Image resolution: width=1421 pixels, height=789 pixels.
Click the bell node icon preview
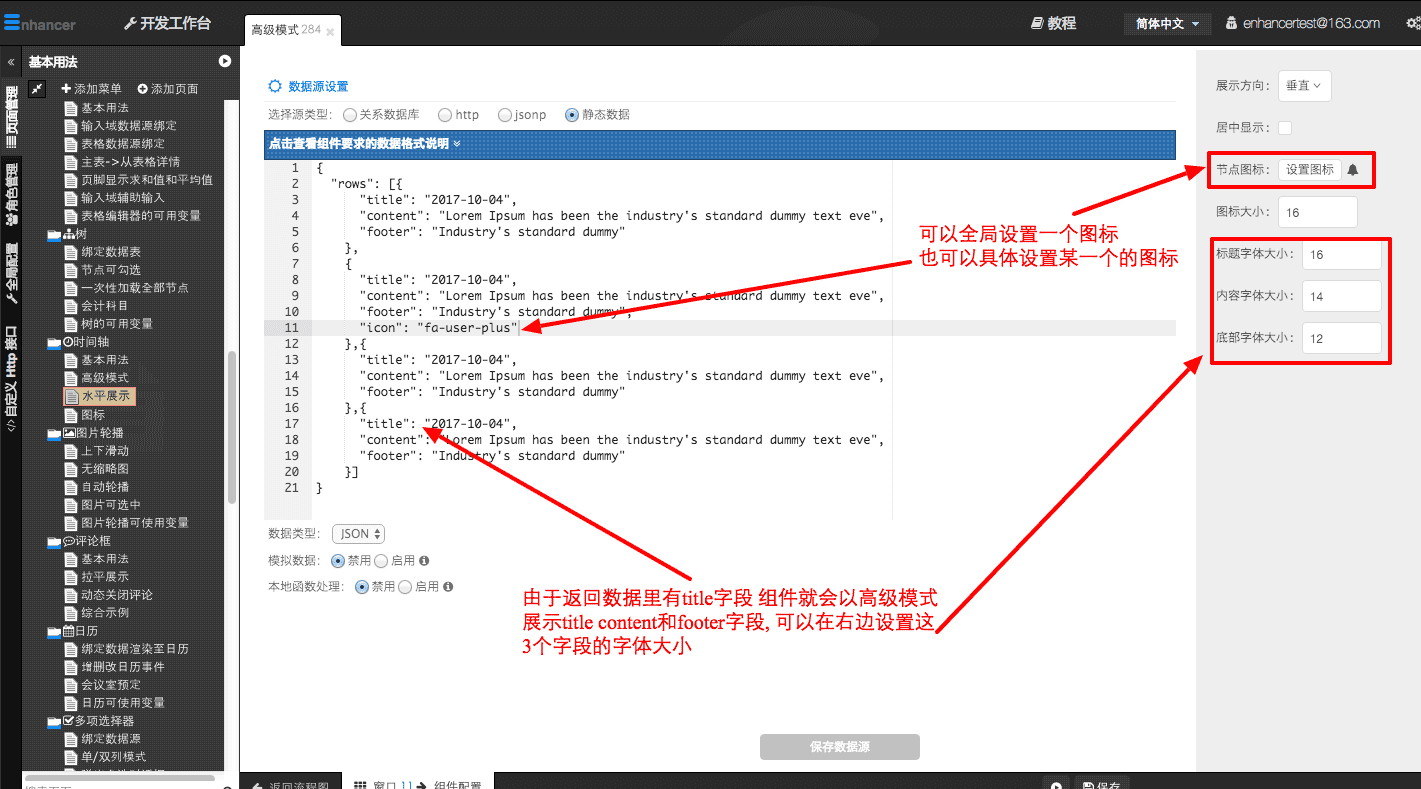pyautogui.click(x=1353, y=170)
